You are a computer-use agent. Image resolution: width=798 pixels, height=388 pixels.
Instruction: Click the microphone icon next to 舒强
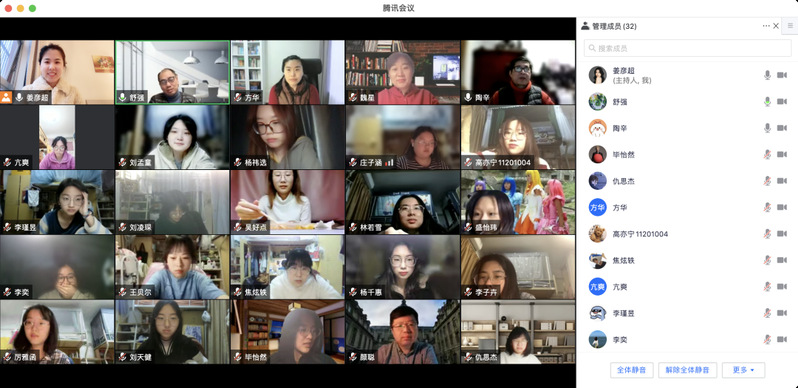coord(767,102)
